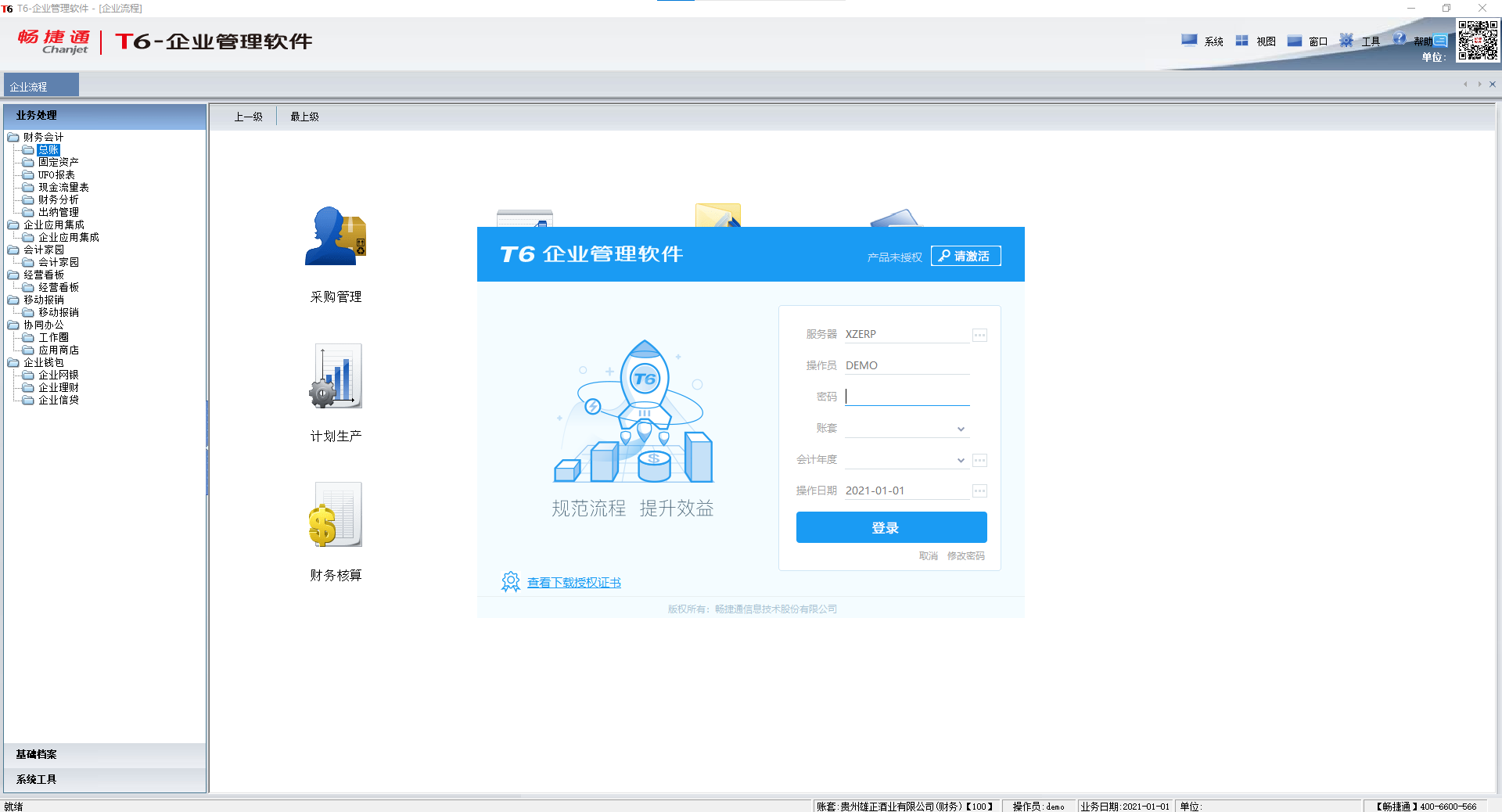Select 现金流量表 in the tree
Viewport: 1502px width, 812px height.
(x=63, y=187)
